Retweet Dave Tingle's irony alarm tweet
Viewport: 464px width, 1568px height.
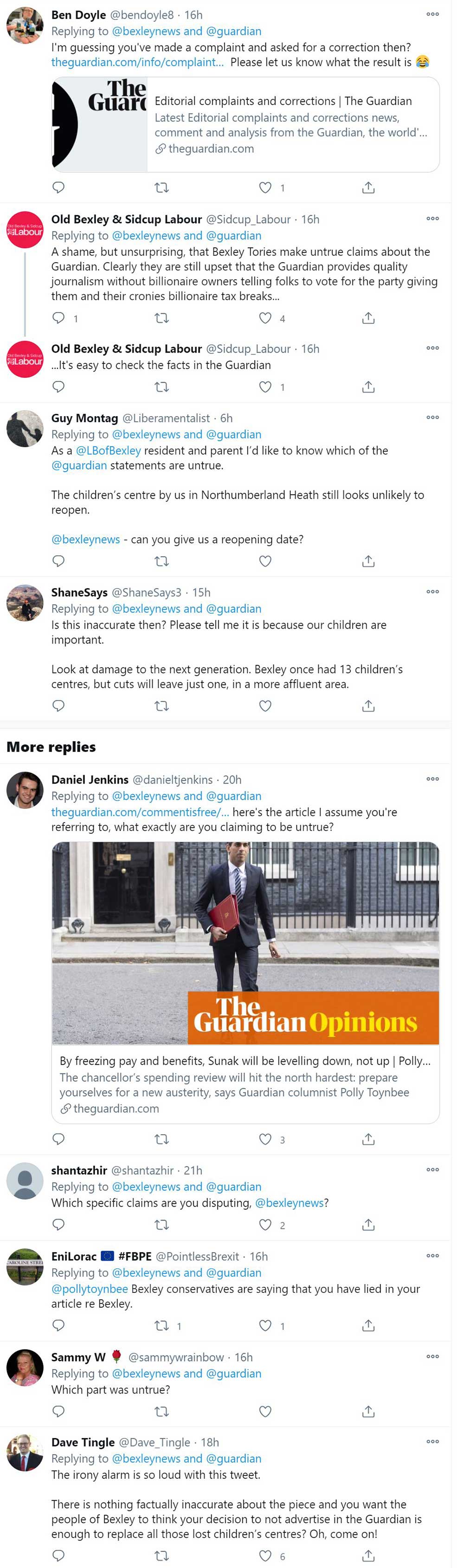click(161, 1555)
